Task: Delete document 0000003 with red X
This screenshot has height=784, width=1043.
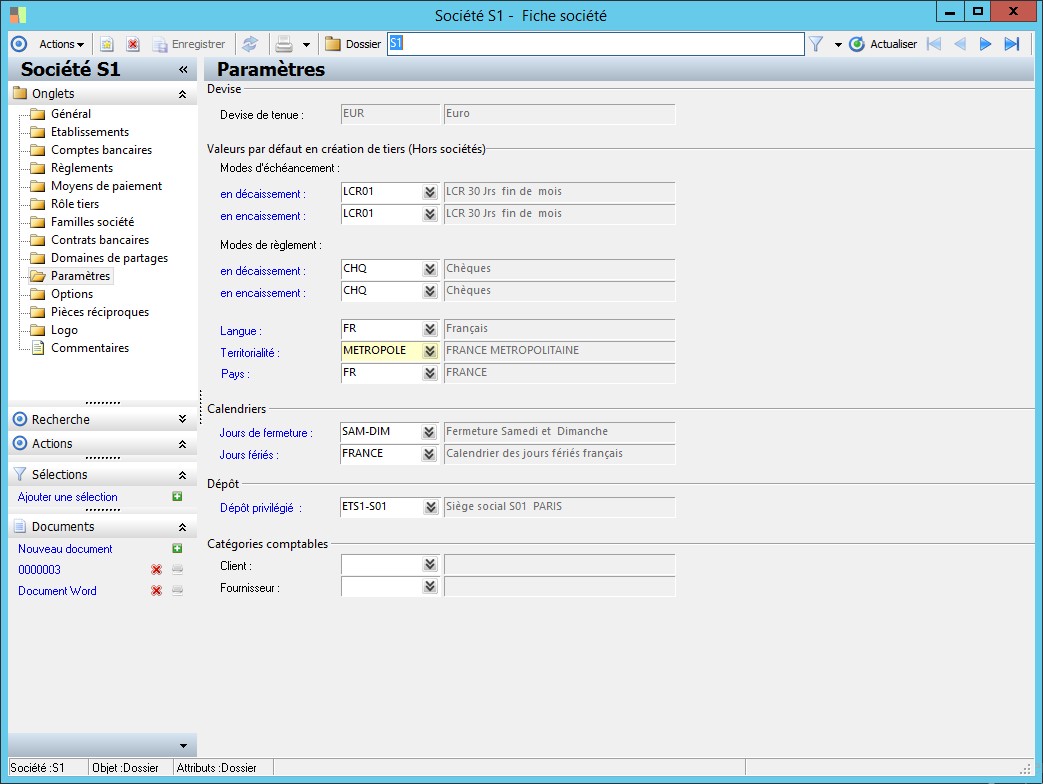Action: pyautogui.click(x=156, y=569)
